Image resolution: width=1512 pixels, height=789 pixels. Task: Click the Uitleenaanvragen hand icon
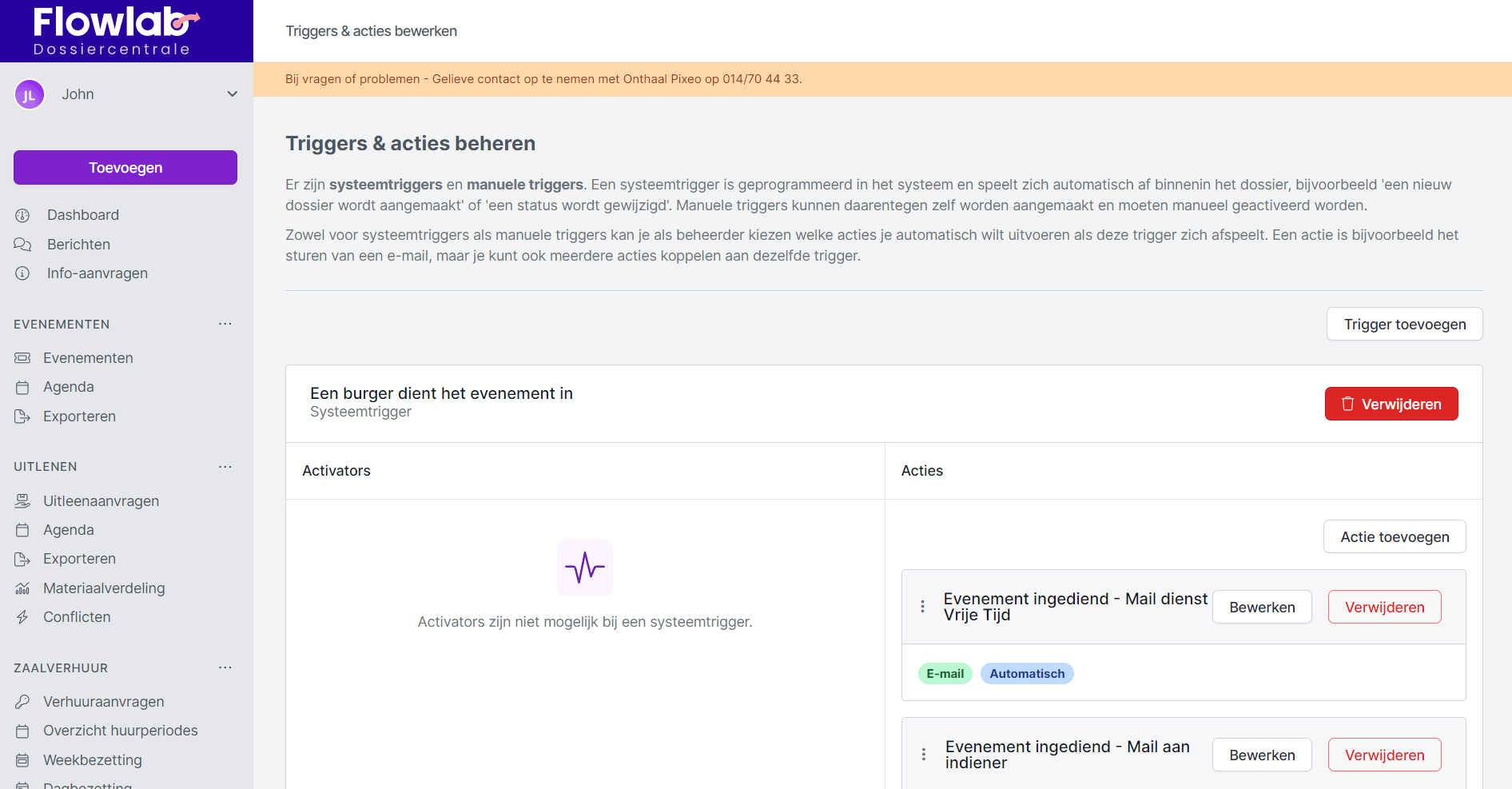(22, 501)
